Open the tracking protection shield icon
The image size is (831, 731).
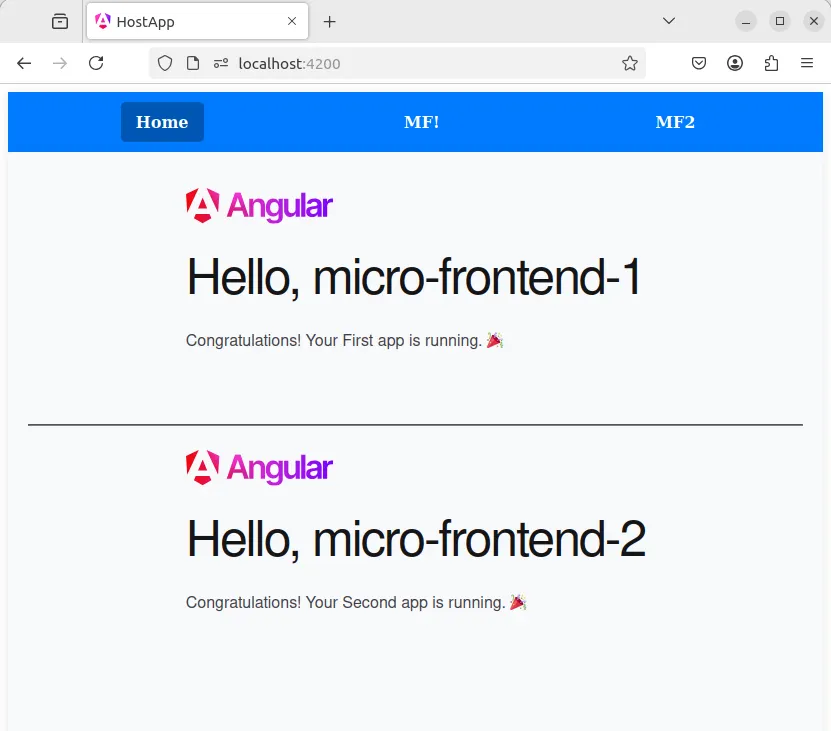(164, 62)
